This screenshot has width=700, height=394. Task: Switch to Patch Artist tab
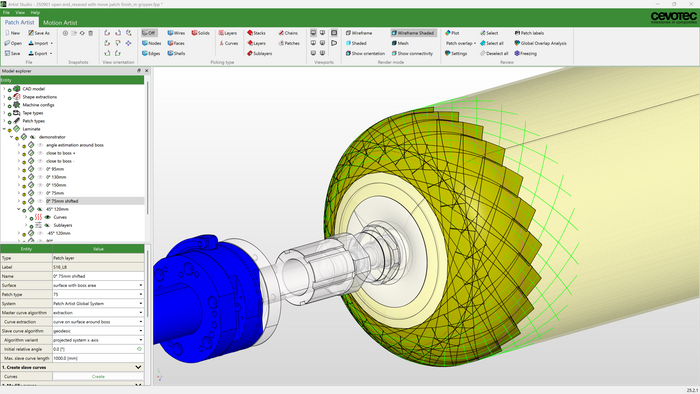pos(20,22)
